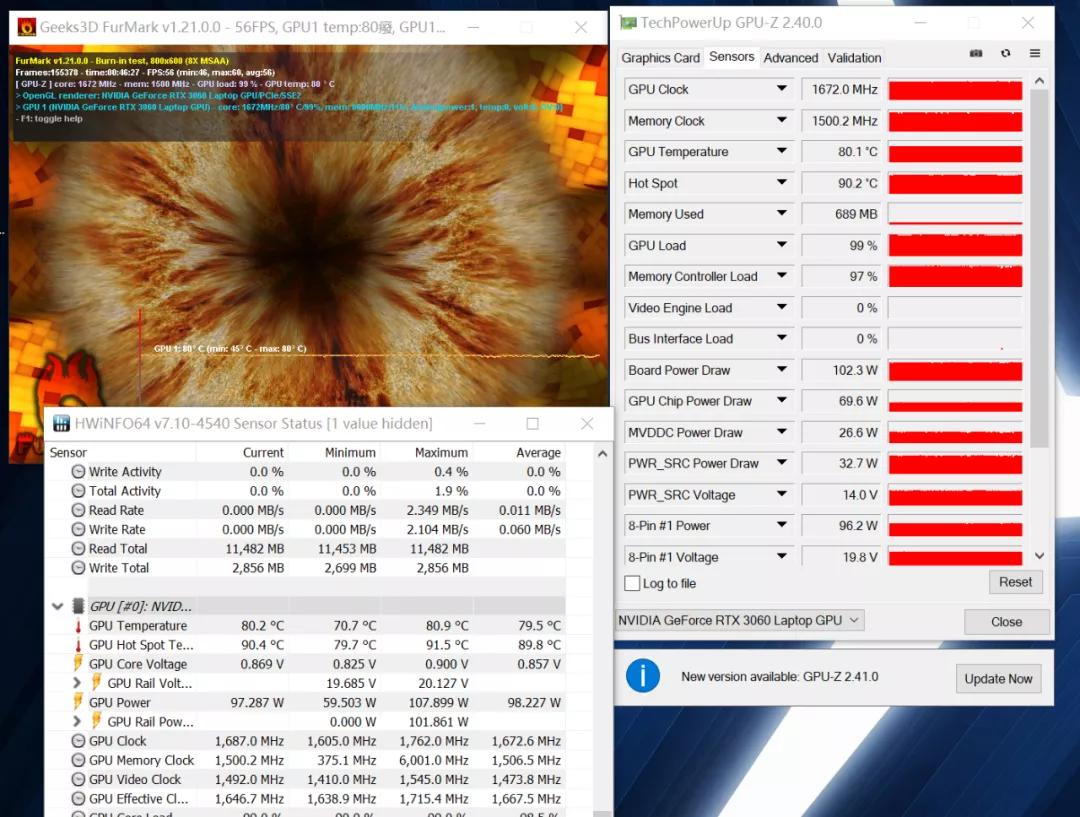1080x817 pixels.
Task: Click the GPU-Z screenshot camera icon
Action: point(976,54)
